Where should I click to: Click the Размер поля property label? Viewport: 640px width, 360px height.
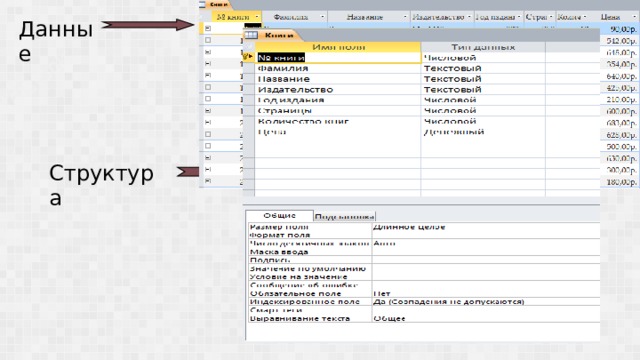[x=279, y=227]
